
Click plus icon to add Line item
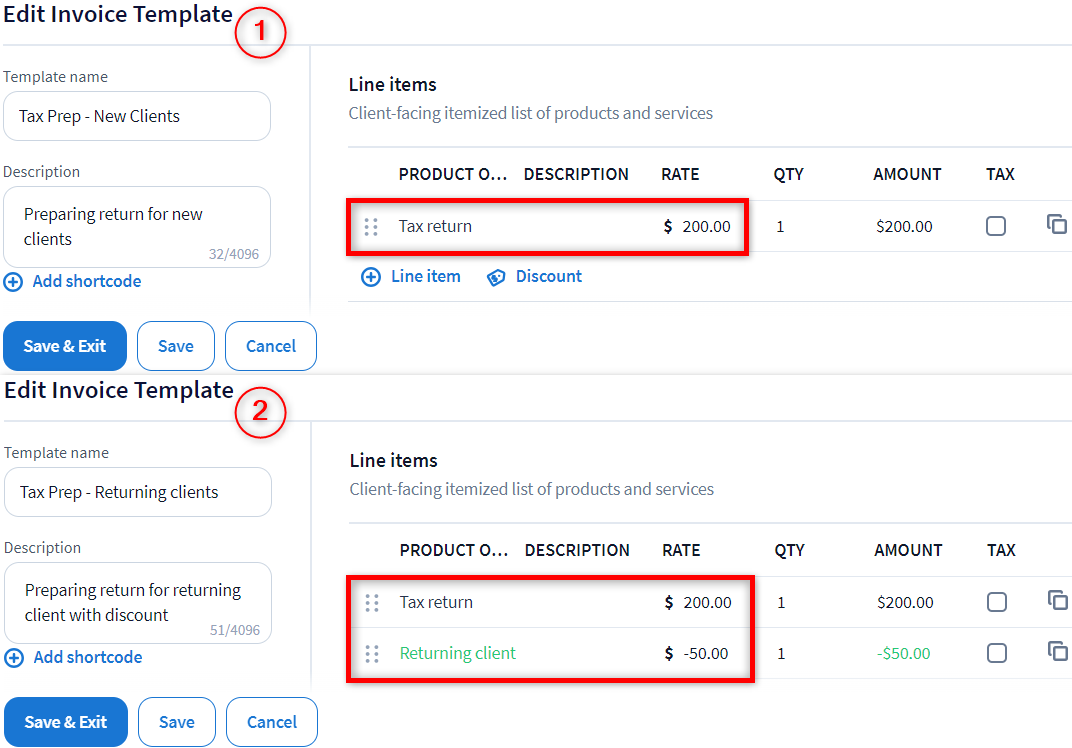(x=371, y=277)
